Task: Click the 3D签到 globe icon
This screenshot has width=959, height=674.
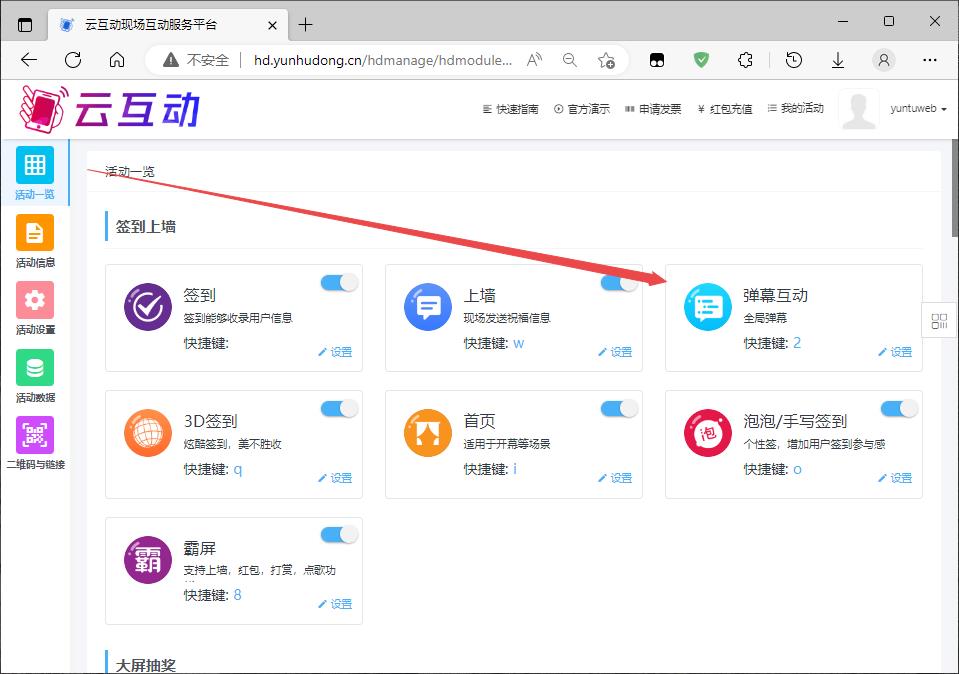Action: point(148,433)
